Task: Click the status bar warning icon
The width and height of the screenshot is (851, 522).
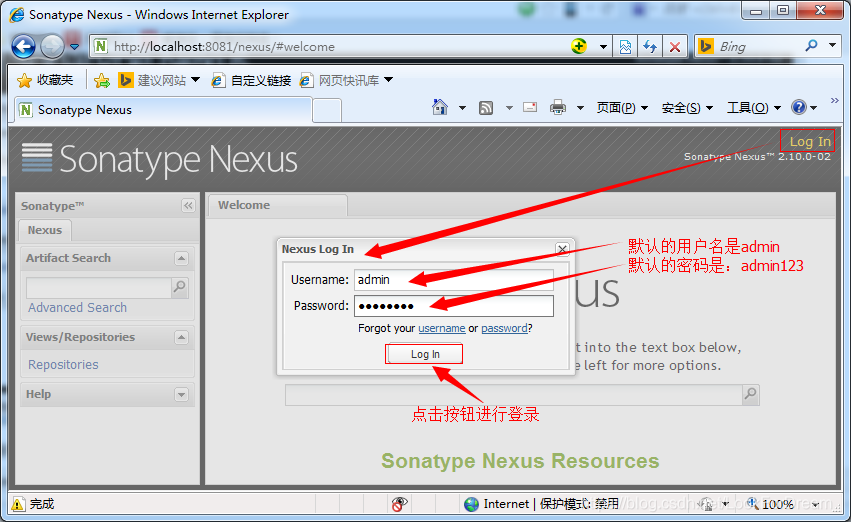Action: pos(18,504)
